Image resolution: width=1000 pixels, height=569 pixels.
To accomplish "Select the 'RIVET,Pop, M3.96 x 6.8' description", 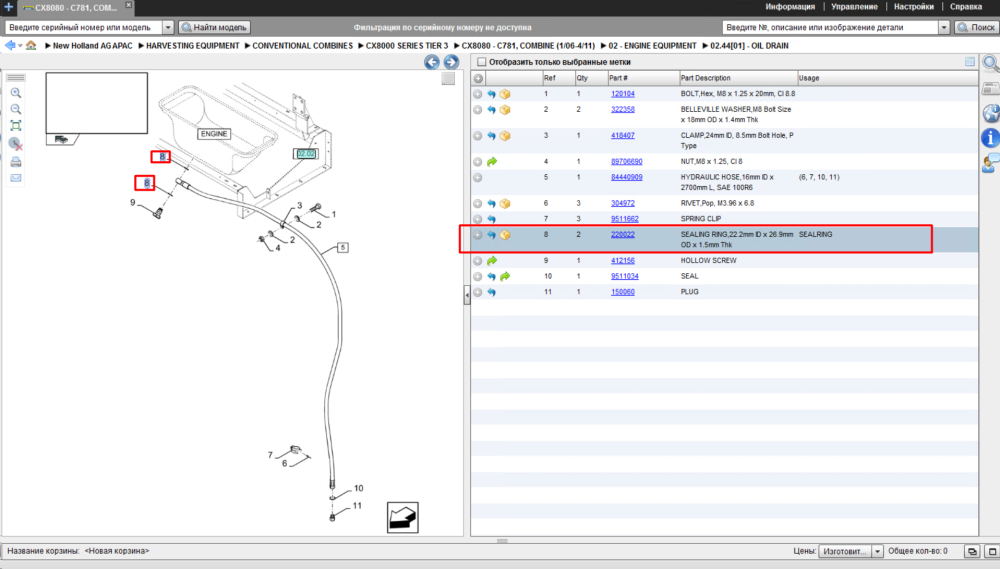I will tap(717, 203).
